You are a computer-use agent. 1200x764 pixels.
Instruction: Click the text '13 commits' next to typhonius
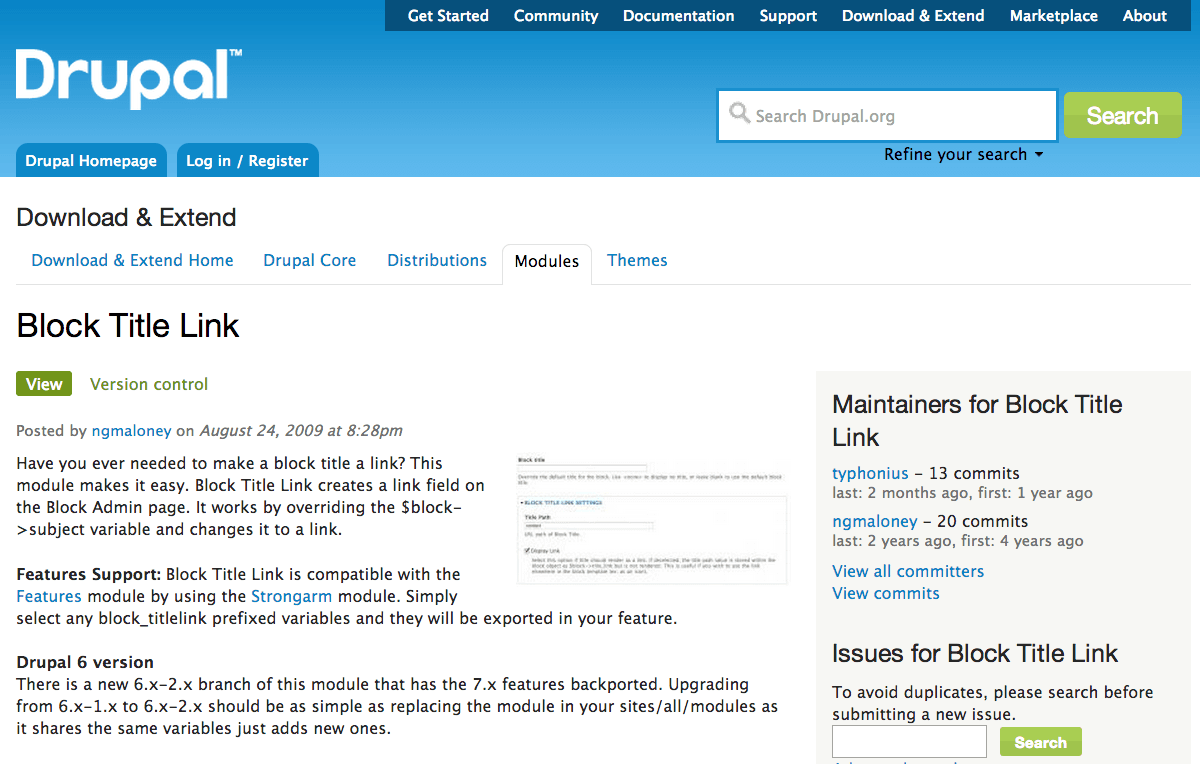click(974, 473)
